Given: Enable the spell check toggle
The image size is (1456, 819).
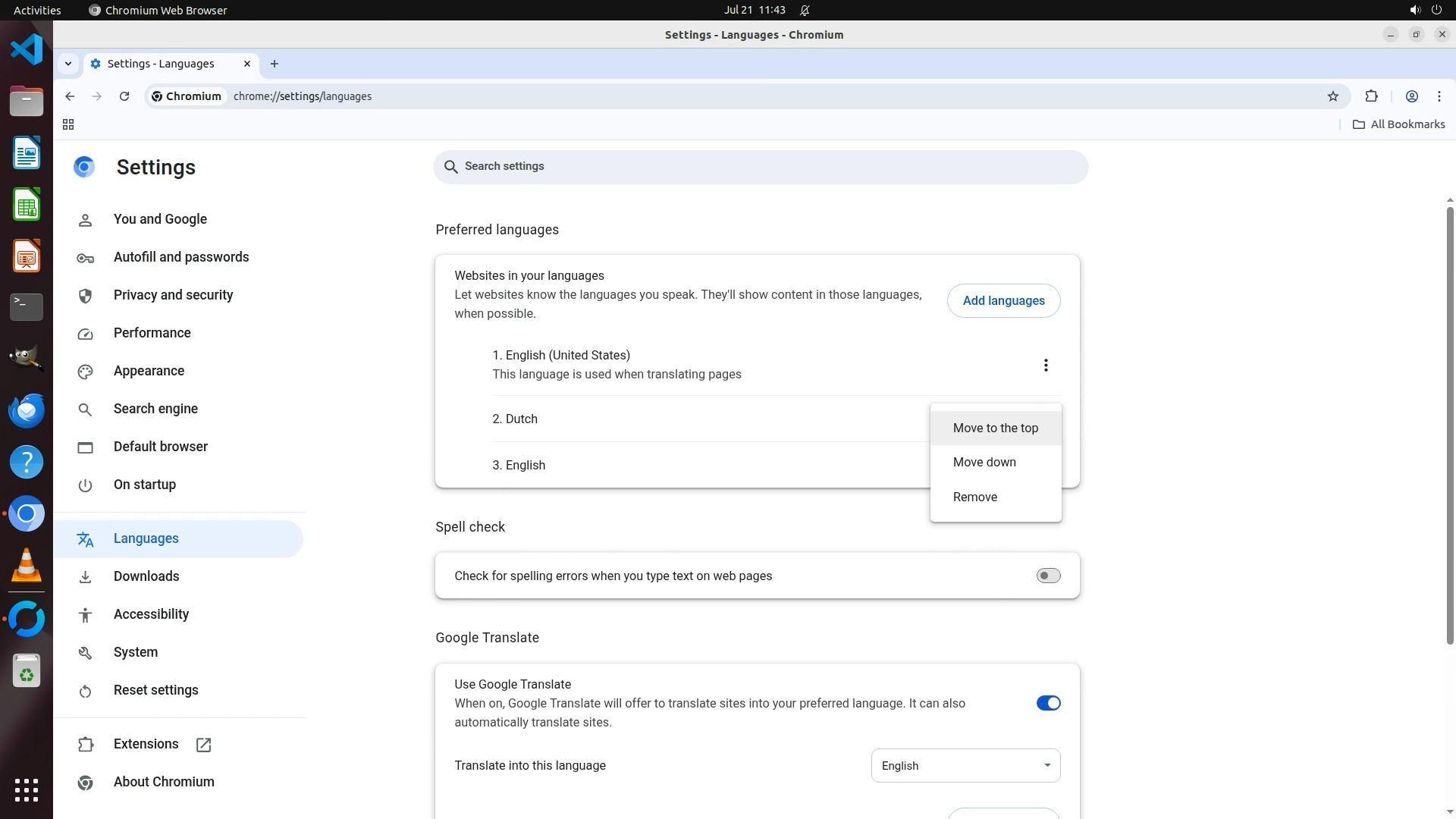Looking at the screenshot, I should 1048,576.
